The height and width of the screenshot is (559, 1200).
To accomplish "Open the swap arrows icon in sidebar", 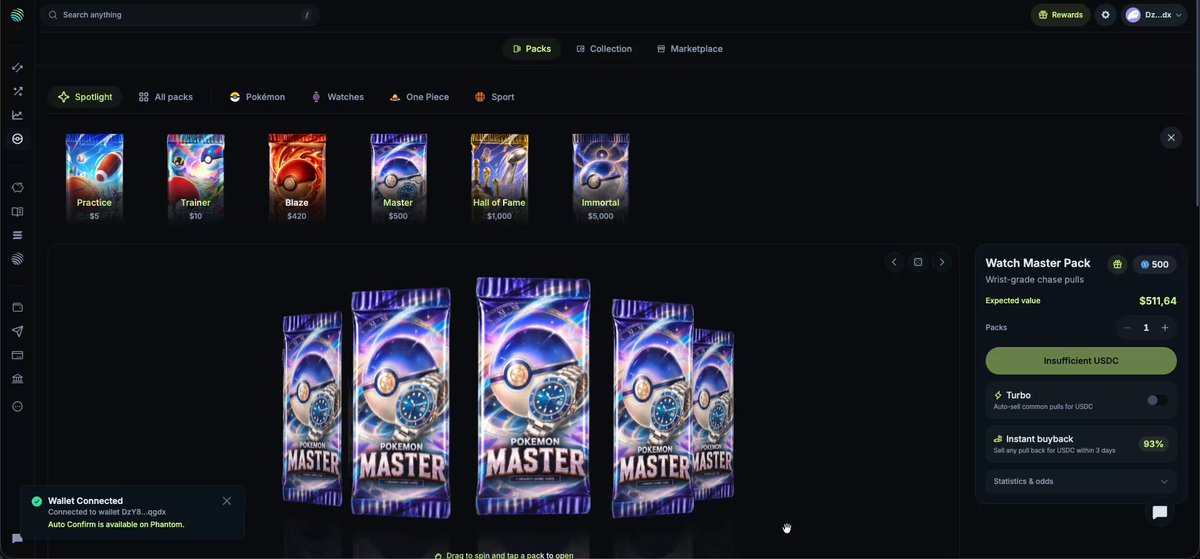I will coord(17,68).
